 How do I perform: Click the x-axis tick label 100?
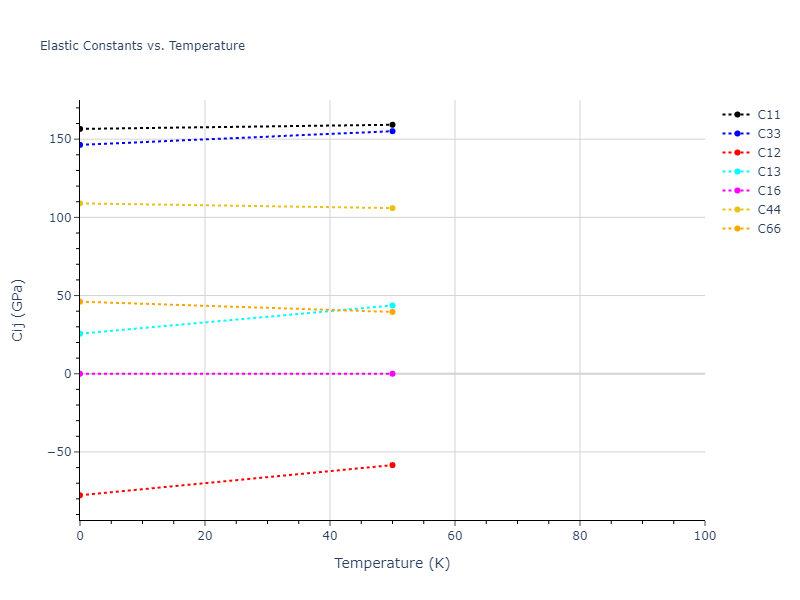click(704, 537)
